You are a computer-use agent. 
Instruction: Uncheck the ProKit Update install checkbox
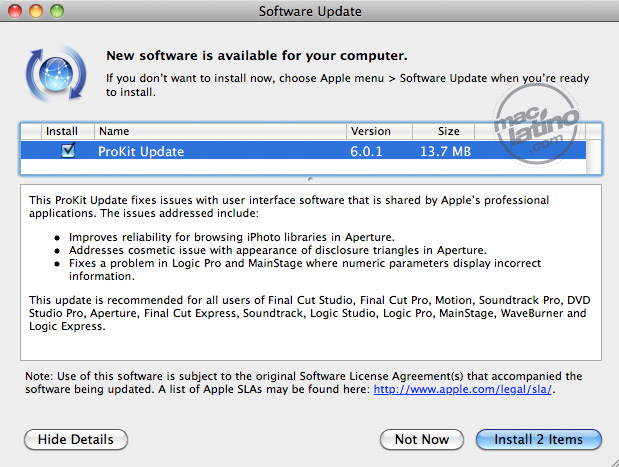[x=68, y=150]
